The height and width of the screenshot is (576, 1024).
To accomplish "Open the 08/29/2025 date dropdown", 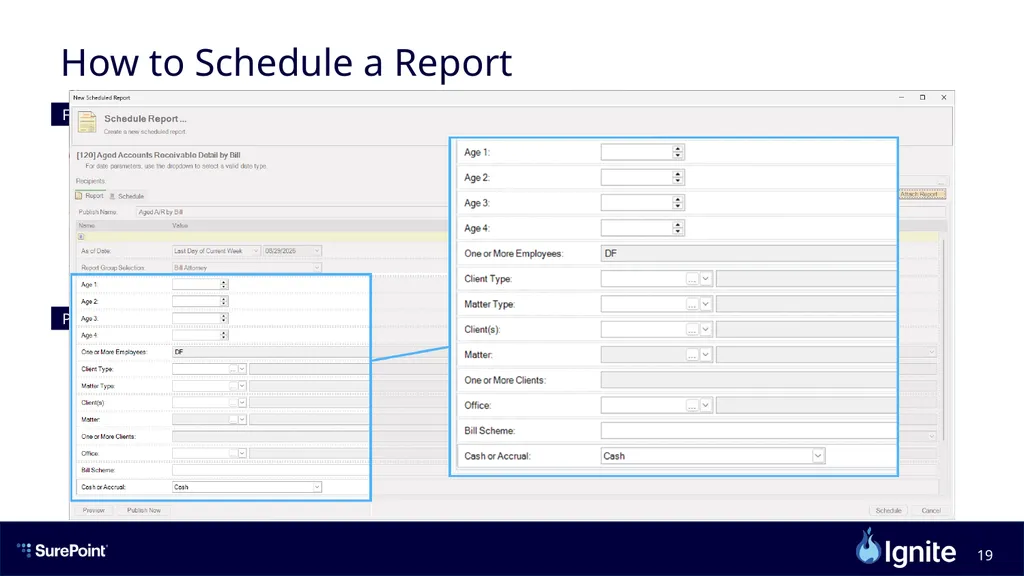I will click(x=292, y=251).
